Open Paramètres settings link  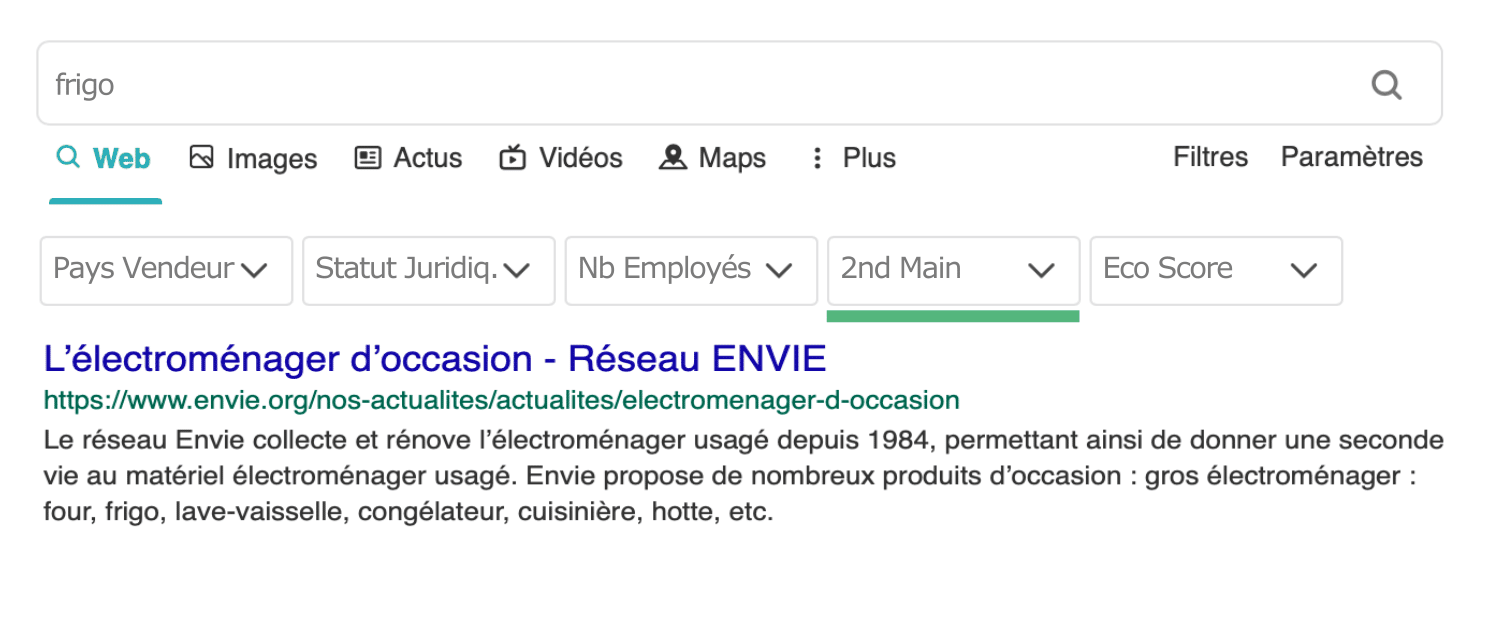1351,157
